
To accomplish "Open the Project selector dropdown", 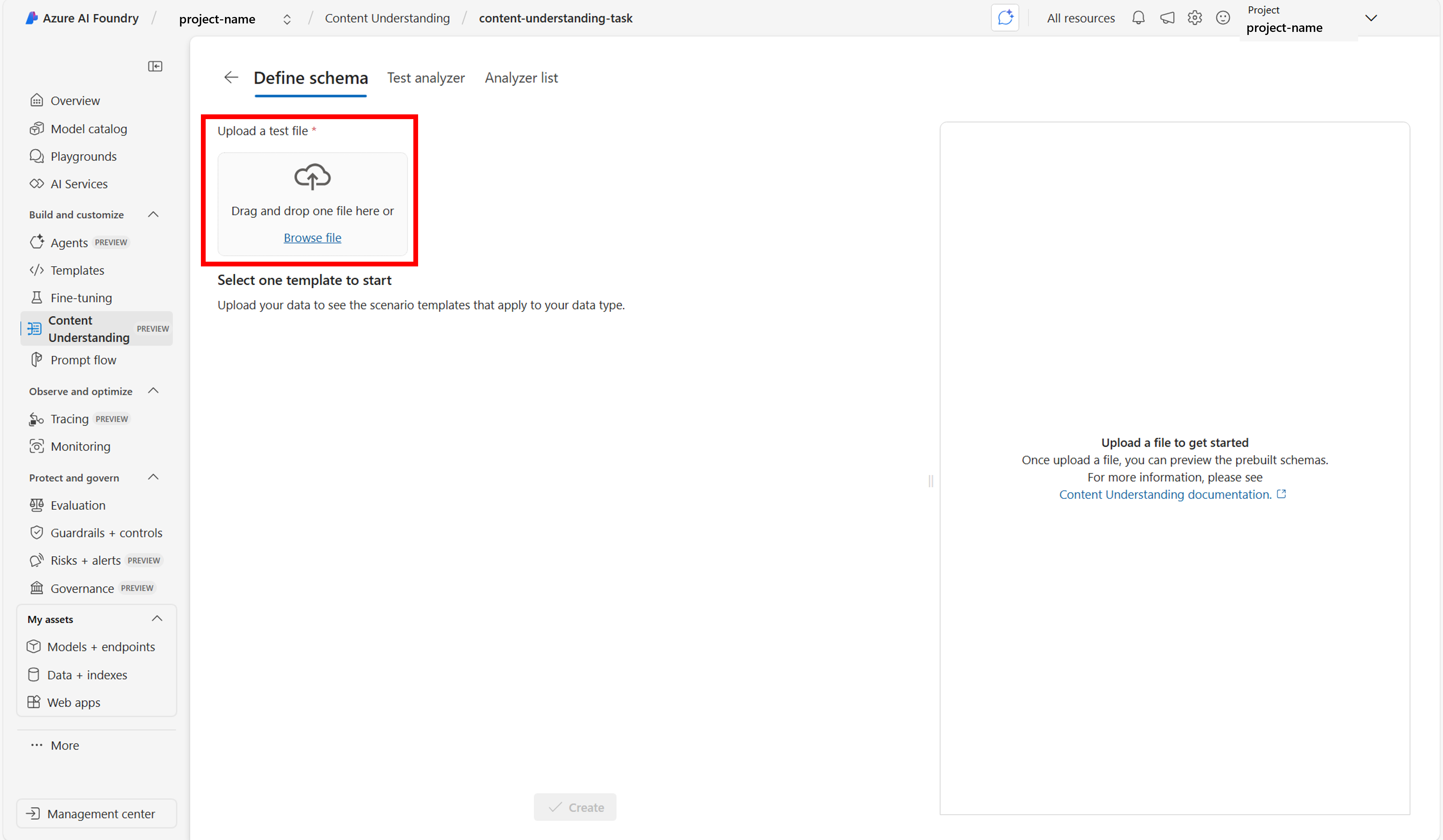I will (x=1371, y=18).
